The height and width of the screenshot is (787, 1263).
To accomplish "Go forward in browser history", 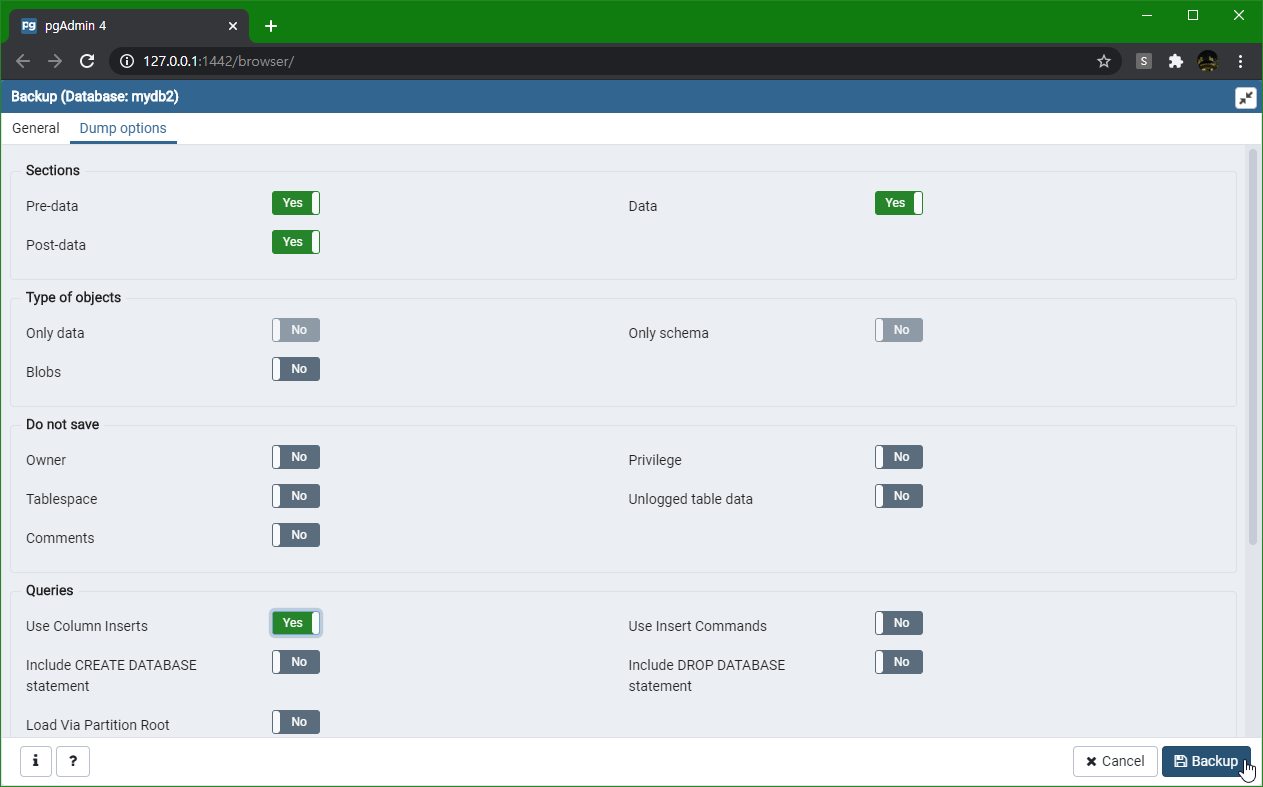I will [x=55, y=61].
